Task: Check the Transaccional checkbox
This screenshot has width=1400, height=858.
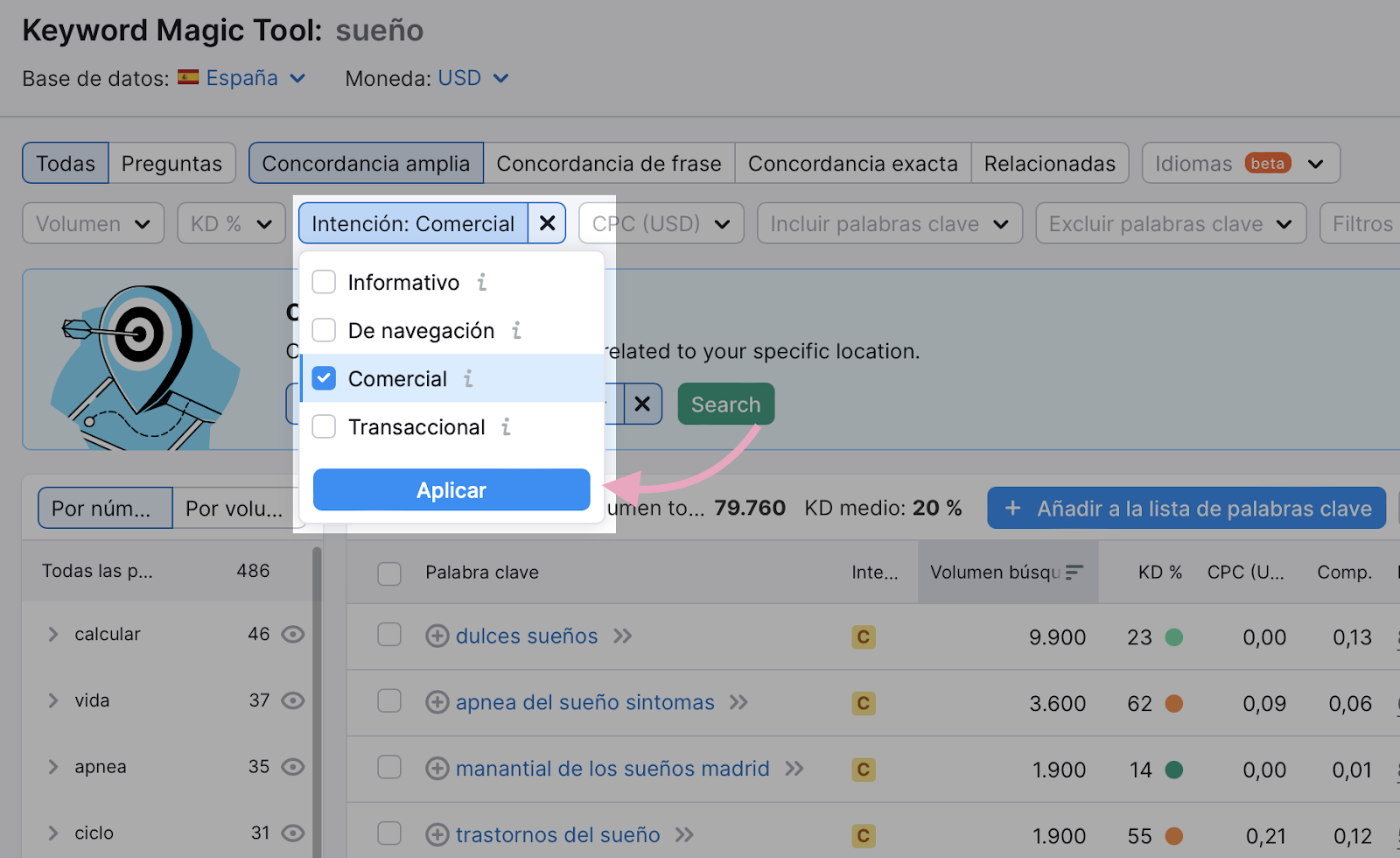Action: (x=324, y=427)
